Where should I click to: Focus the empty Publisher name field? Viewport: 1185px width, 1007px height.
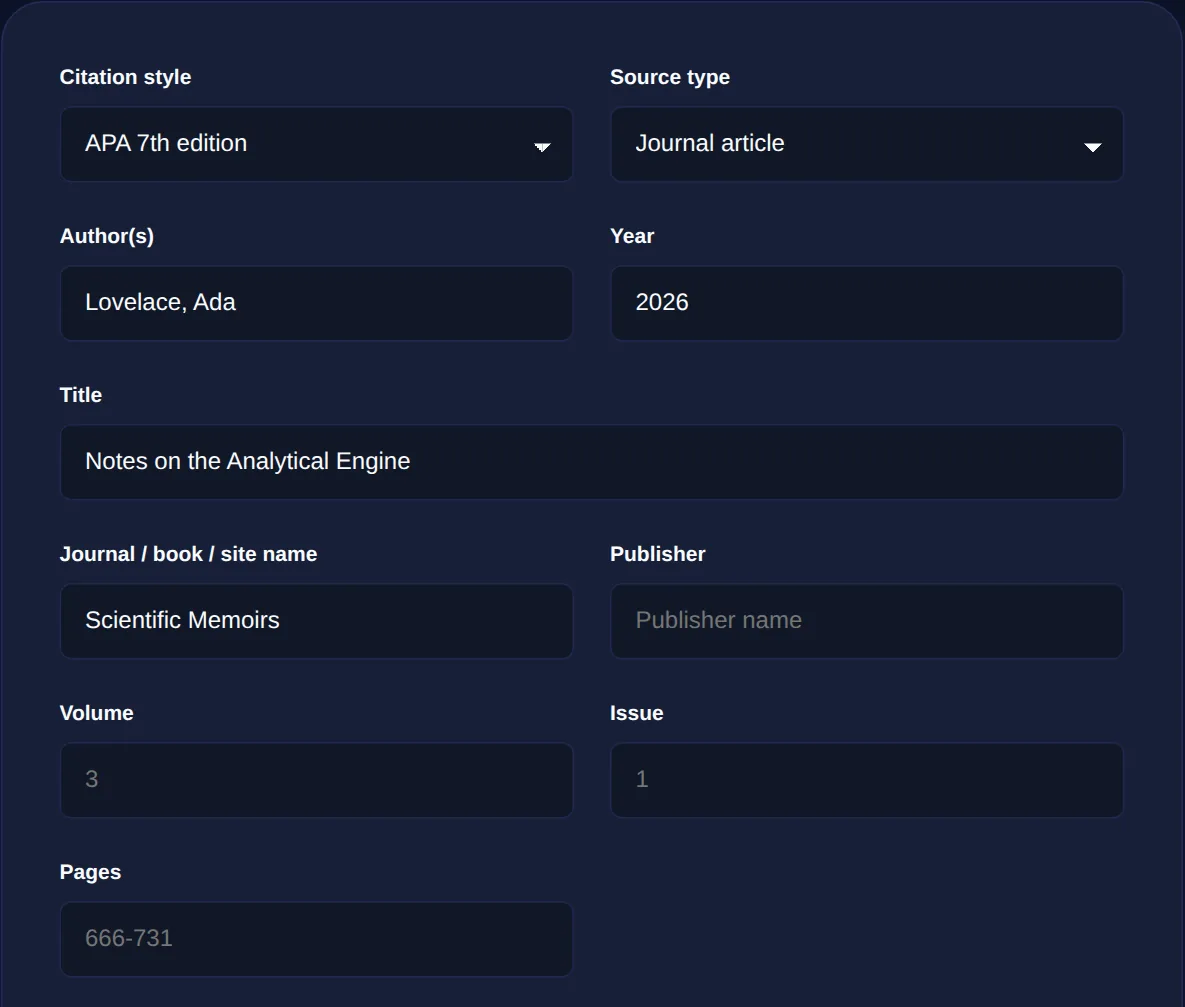(x=866, y=621)
